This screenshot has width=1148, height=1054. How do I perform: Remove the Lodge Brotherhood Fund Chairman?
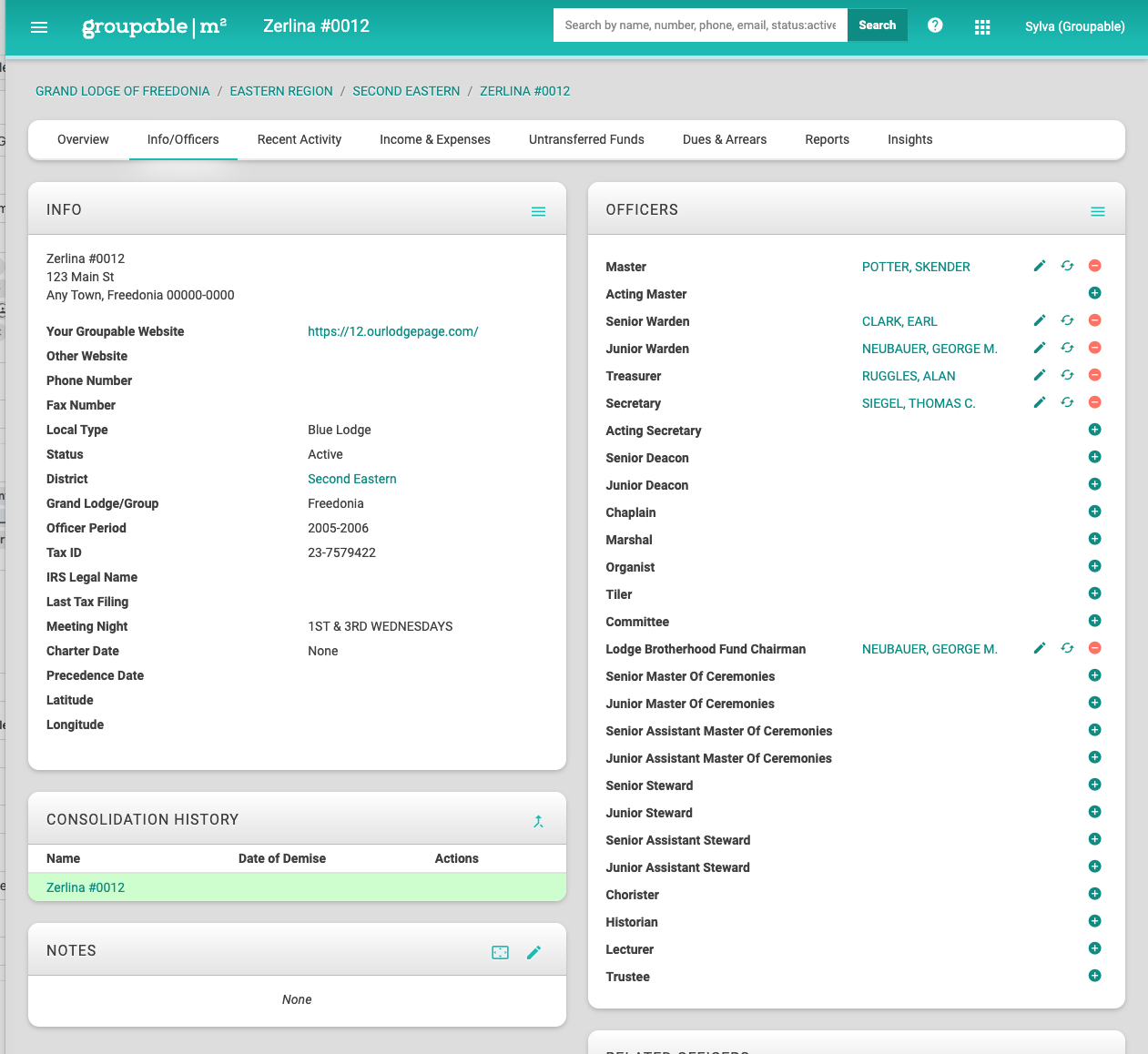tap(1095, 648)
